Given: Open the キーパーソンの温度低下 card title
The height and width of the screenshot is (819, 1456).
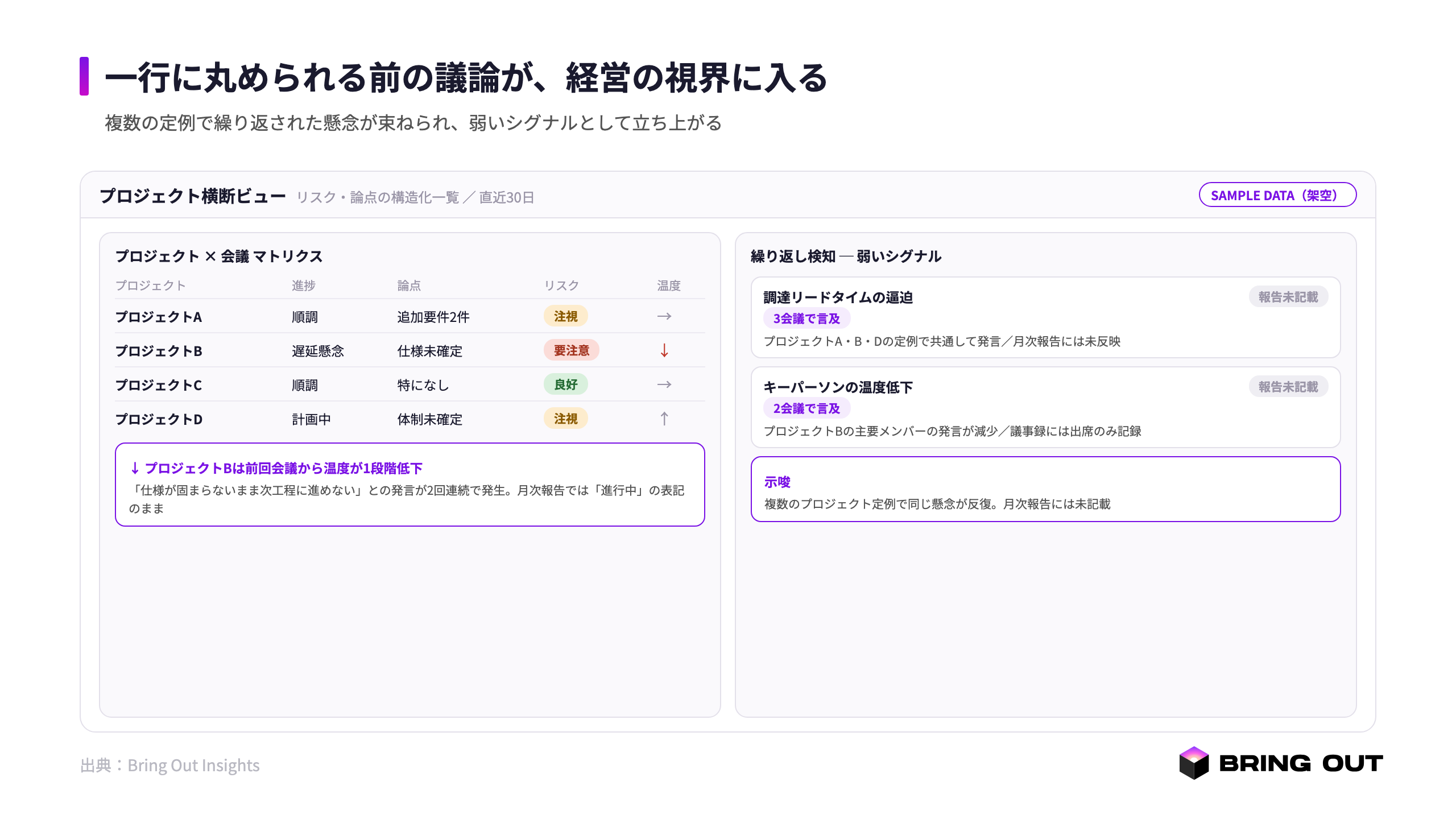Looking at the screenshot, I should click(x=838, y=387).
